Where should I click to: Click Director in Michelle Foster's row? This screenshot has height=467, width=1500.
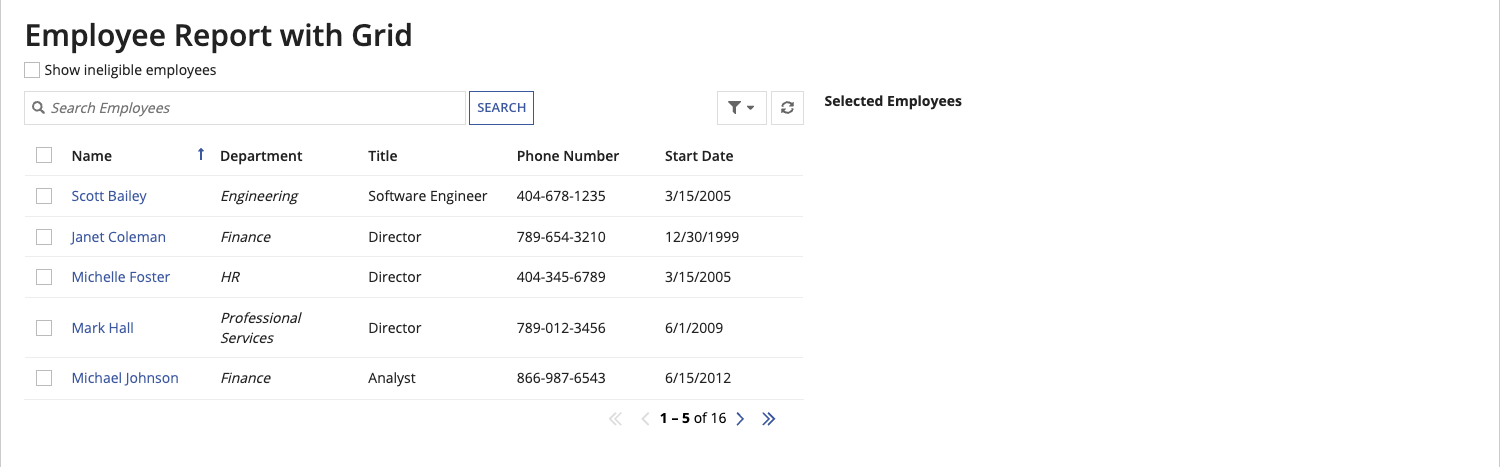click(x=395, y=277)
